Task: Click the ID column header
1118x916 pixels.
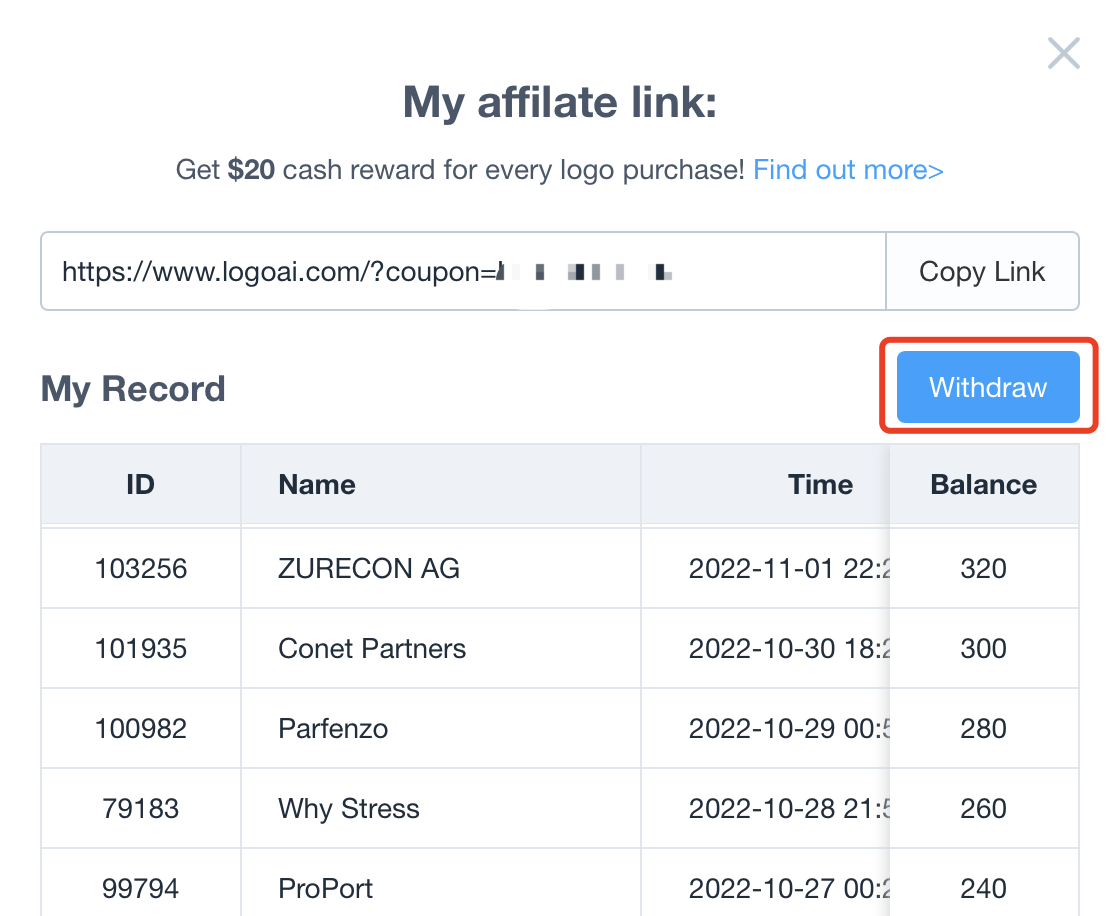Action: click(x=141, y=485)
